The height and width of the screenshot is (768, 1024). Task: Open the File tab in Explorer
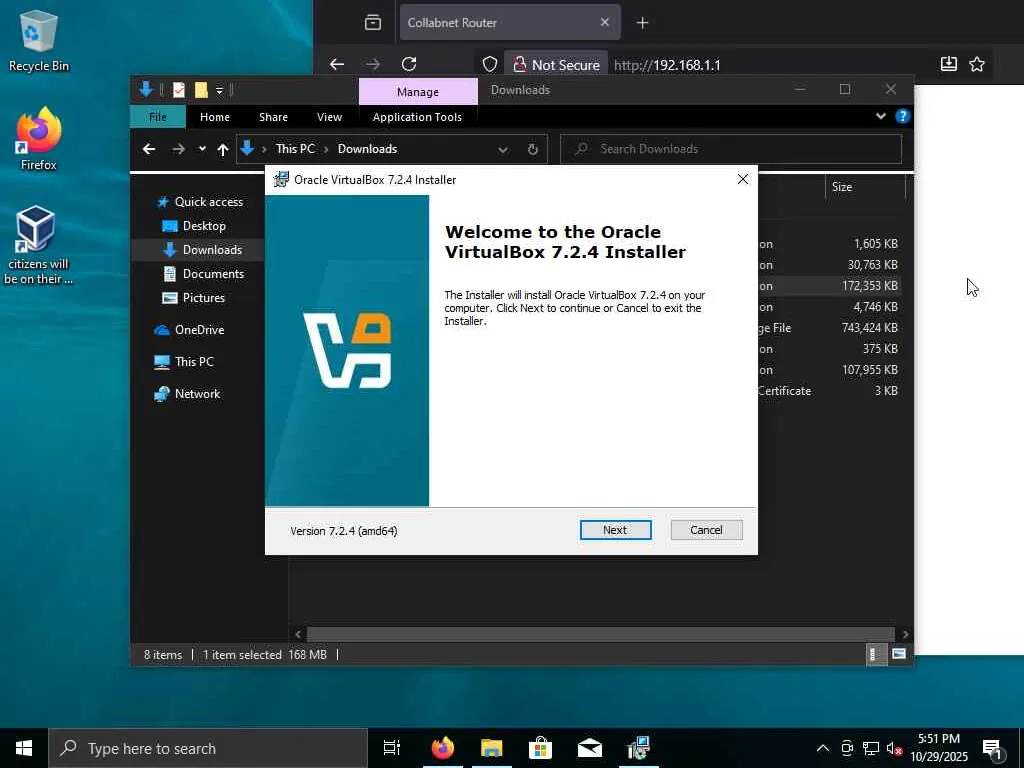[x=158, y=117]
